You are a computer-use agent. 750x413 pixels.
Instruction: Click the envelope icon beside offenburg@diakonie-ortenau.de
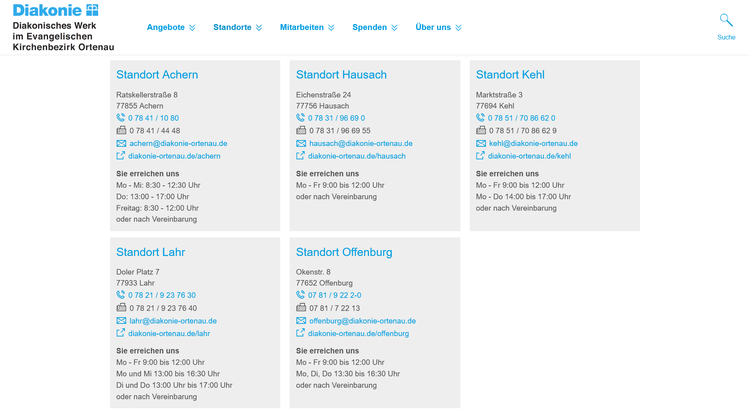(x=301, y=321)
